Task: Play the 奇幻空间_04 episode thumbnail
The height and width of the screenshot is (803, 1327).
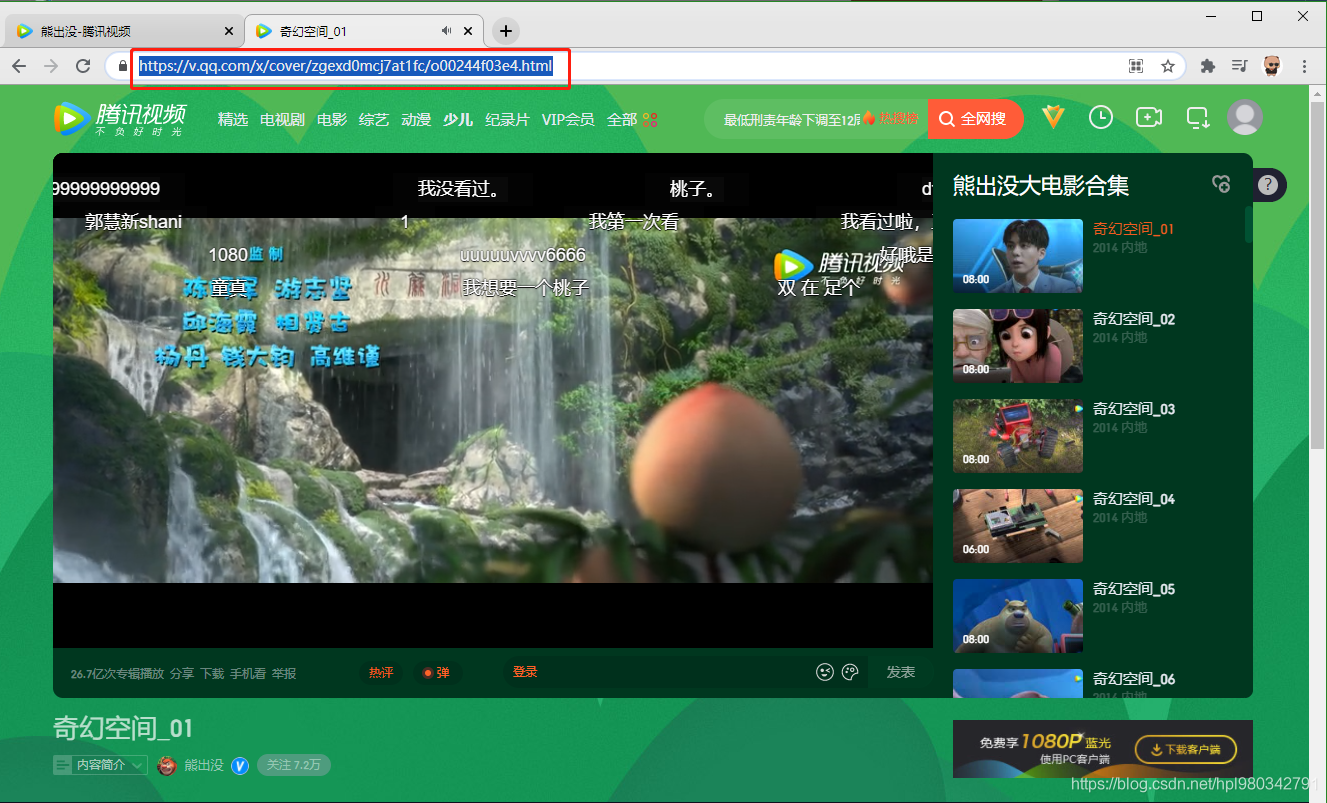Action: pyautogui.click(x=1018, y=525)
